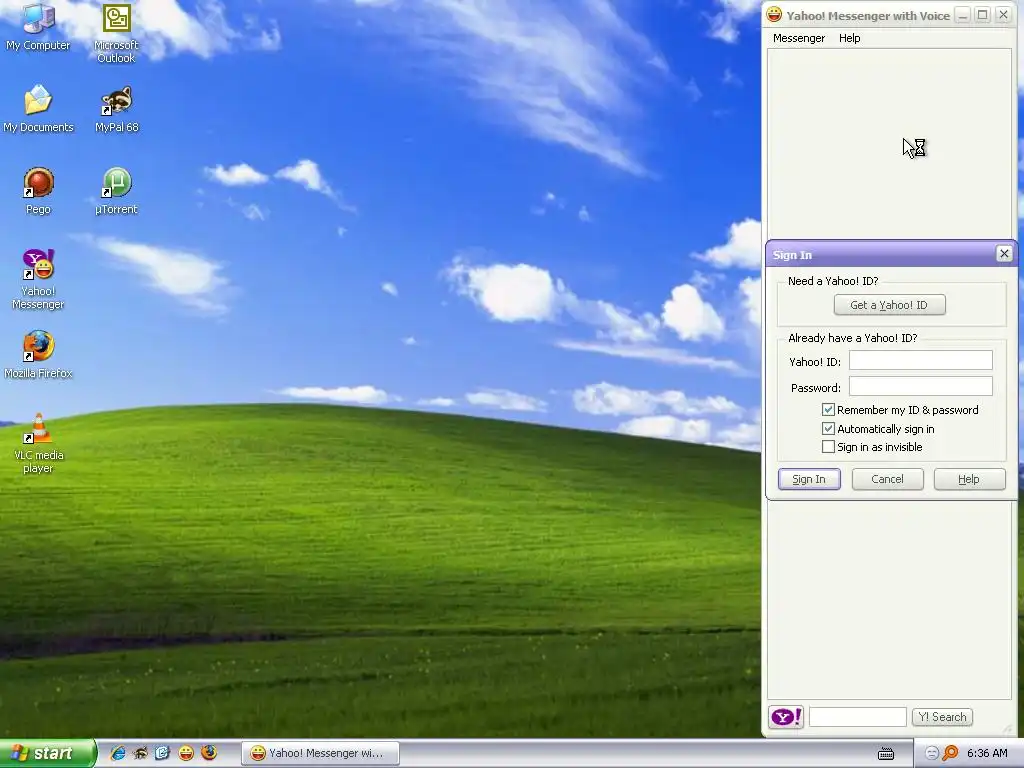The height and width of the screenshot is (768, 1024).
Task: Maximize the Yahoo! Messenger window
Action: click(x=983, y=15)
